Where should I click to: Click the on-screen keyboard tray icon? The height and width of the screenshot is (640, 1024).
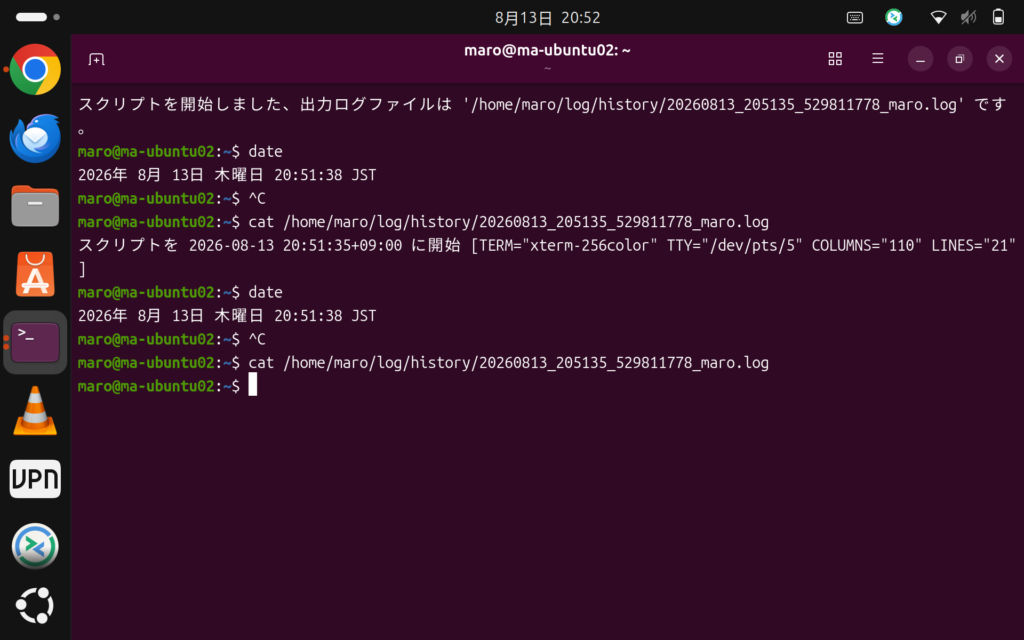pos(855,18)
